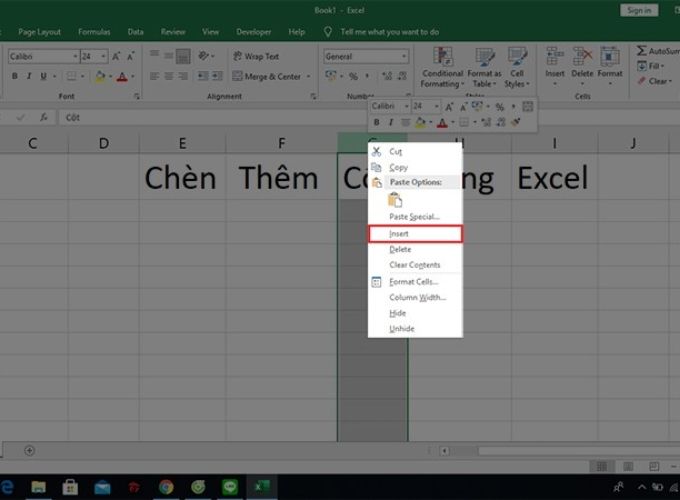Go to the Data ribbon tab
The height and width of the screenshot is (500, 680).
pos(135,32)
